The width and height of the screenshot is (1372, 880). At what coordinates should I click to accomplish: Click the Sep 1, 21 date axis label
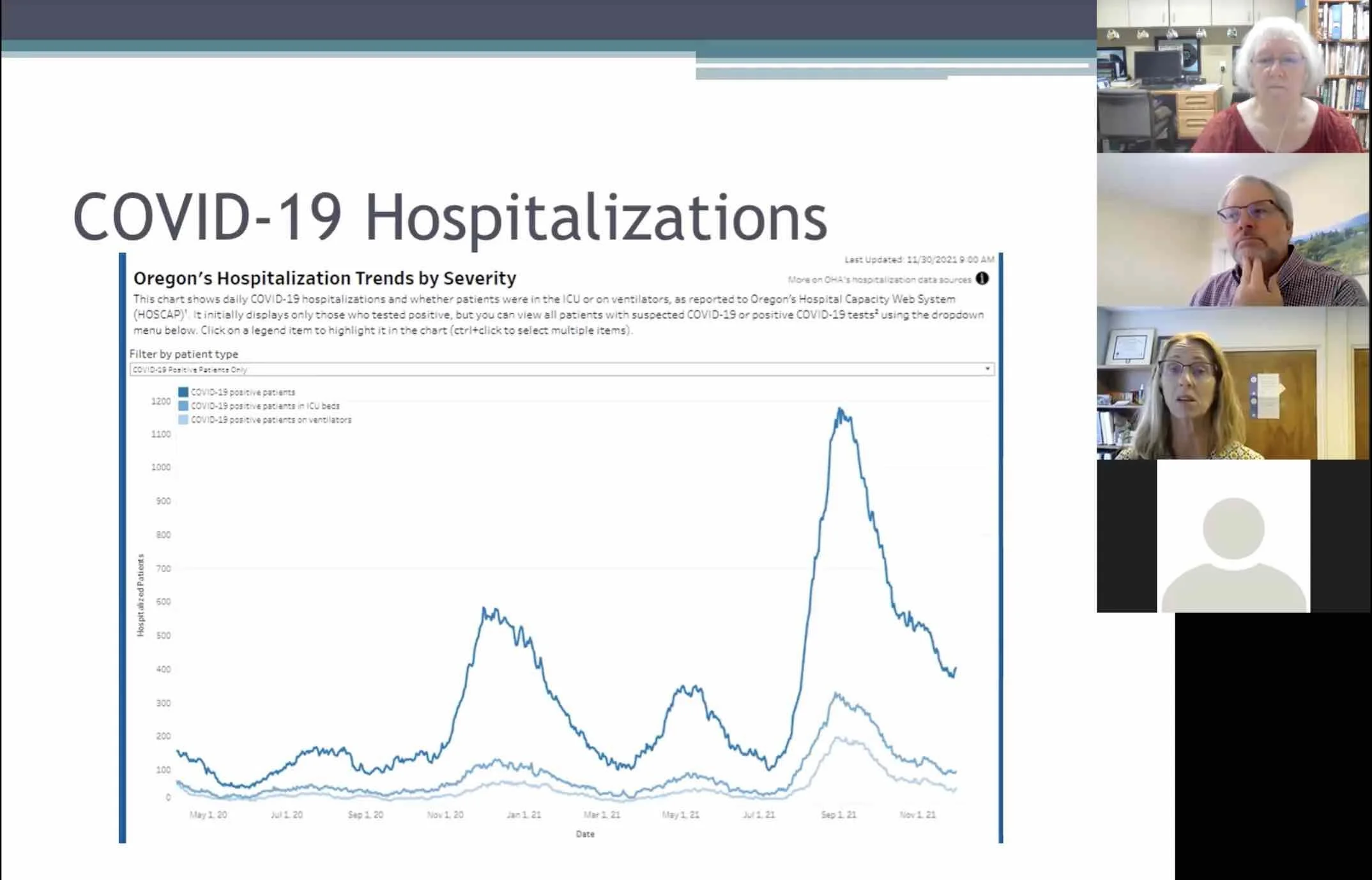838,815
